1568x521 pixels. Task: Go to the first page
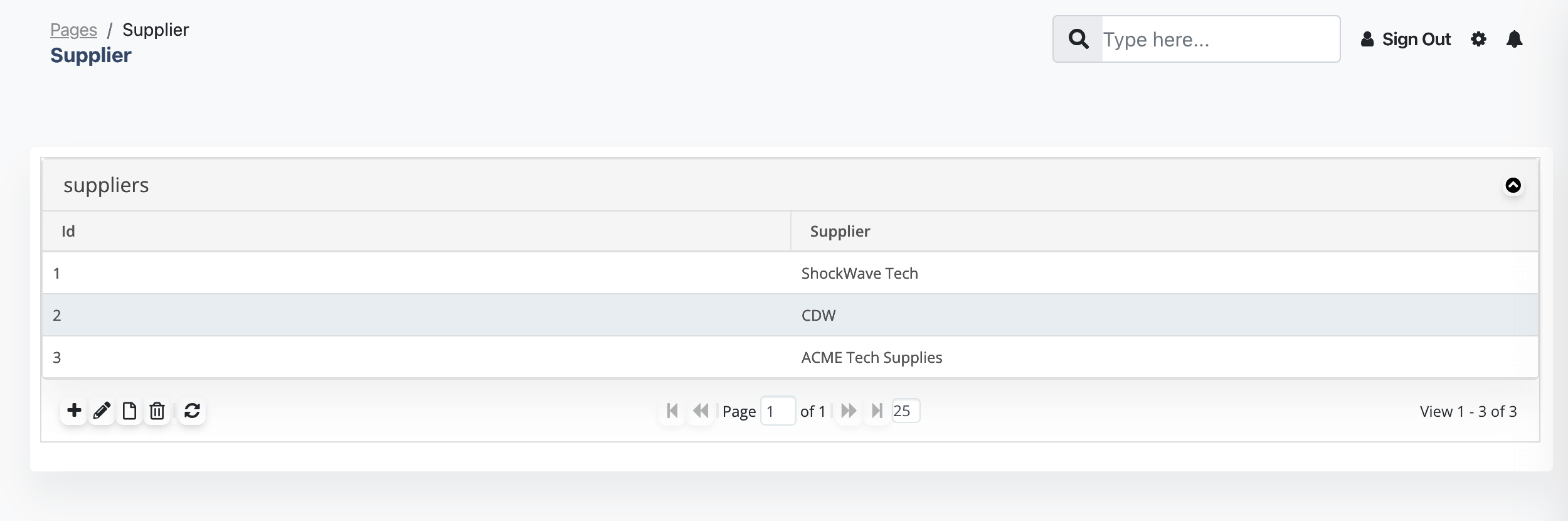672,411
